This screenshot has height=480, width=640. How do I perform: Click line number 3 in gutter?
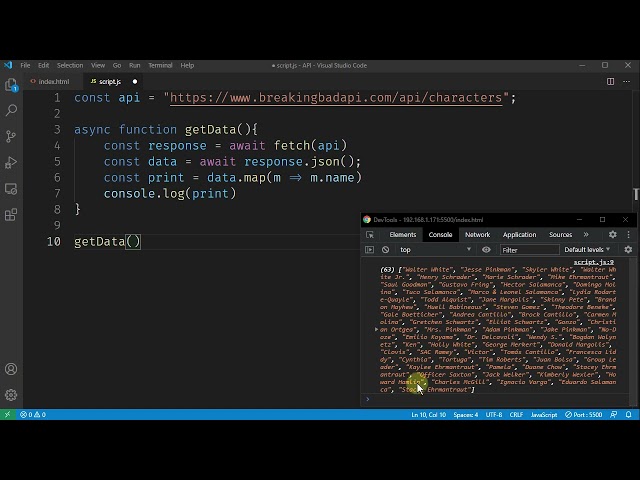pos(57,130)
